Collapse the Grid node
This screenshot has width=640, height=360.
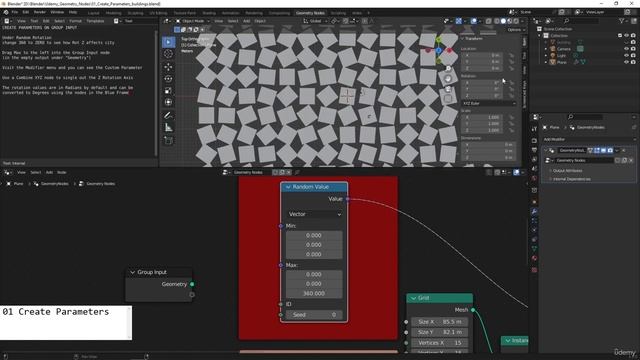coord(413,298)
